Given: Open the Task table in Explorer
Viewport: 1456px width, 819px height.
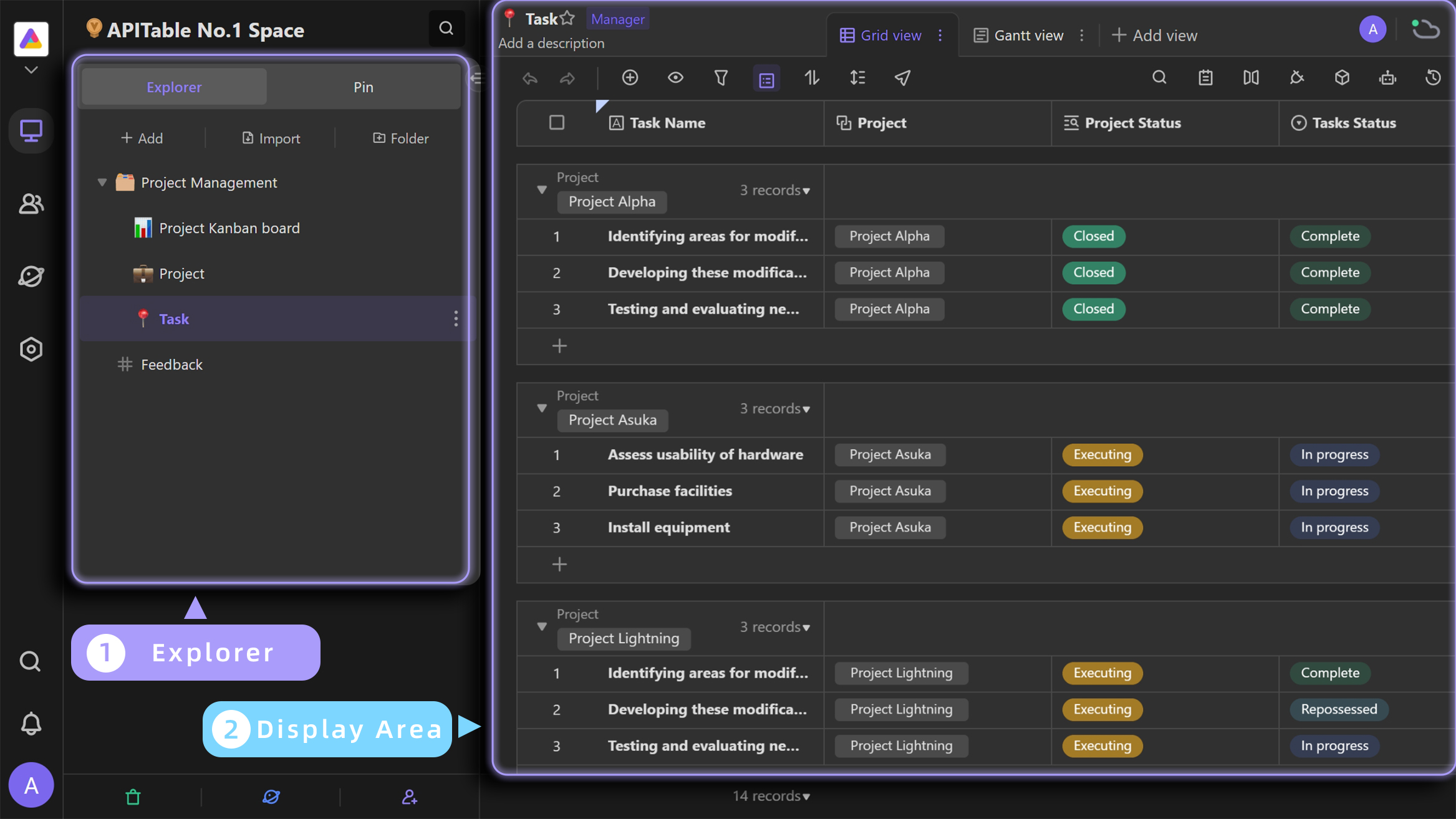Looking at the screenshot, I should pos(174,318).
